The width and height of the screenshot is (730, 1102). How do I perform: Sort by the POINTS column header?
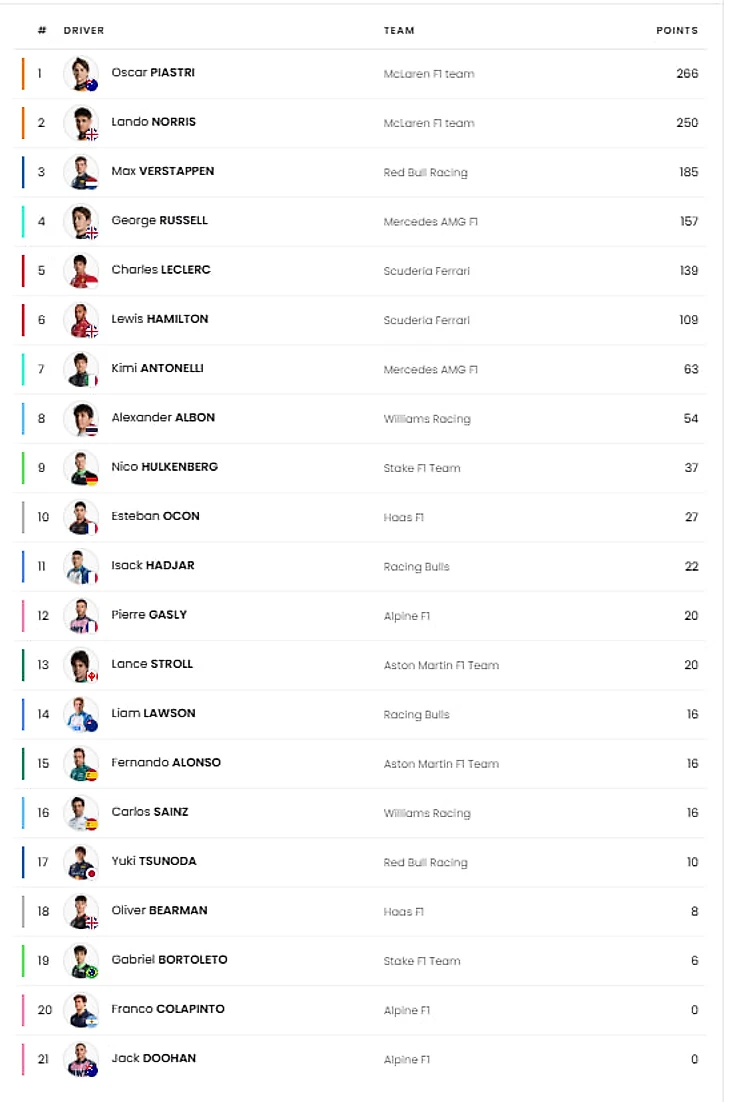(677, 30)
